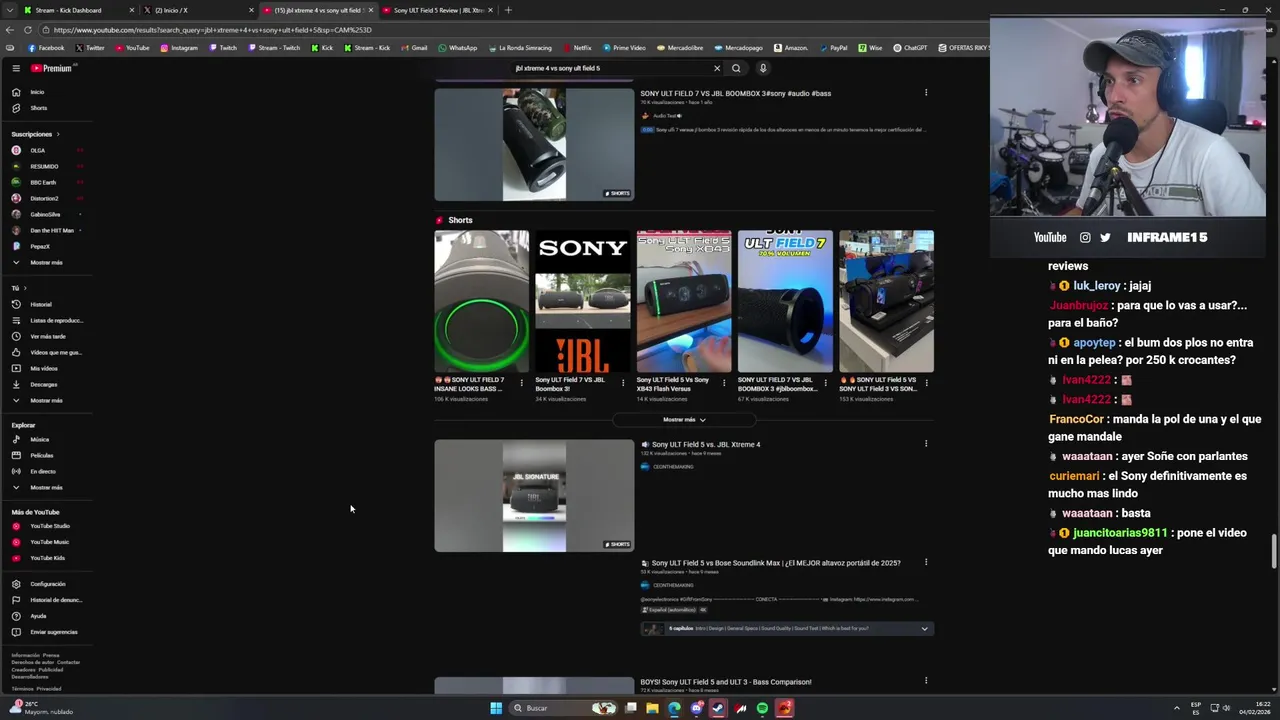Expand Mostrar más under Tú section
This screenshot has width=1280, height=720.
coord(46,400)
